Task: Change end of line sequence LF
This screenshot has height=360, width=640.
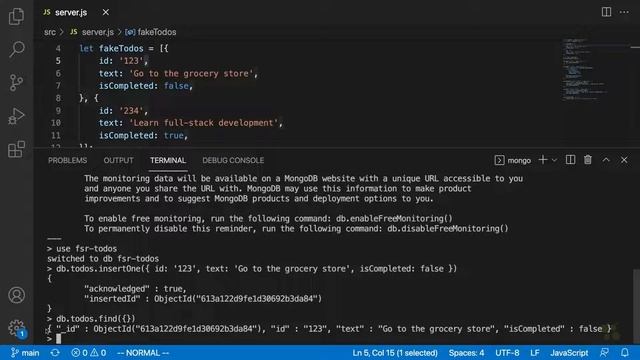Action: [535, 353]
